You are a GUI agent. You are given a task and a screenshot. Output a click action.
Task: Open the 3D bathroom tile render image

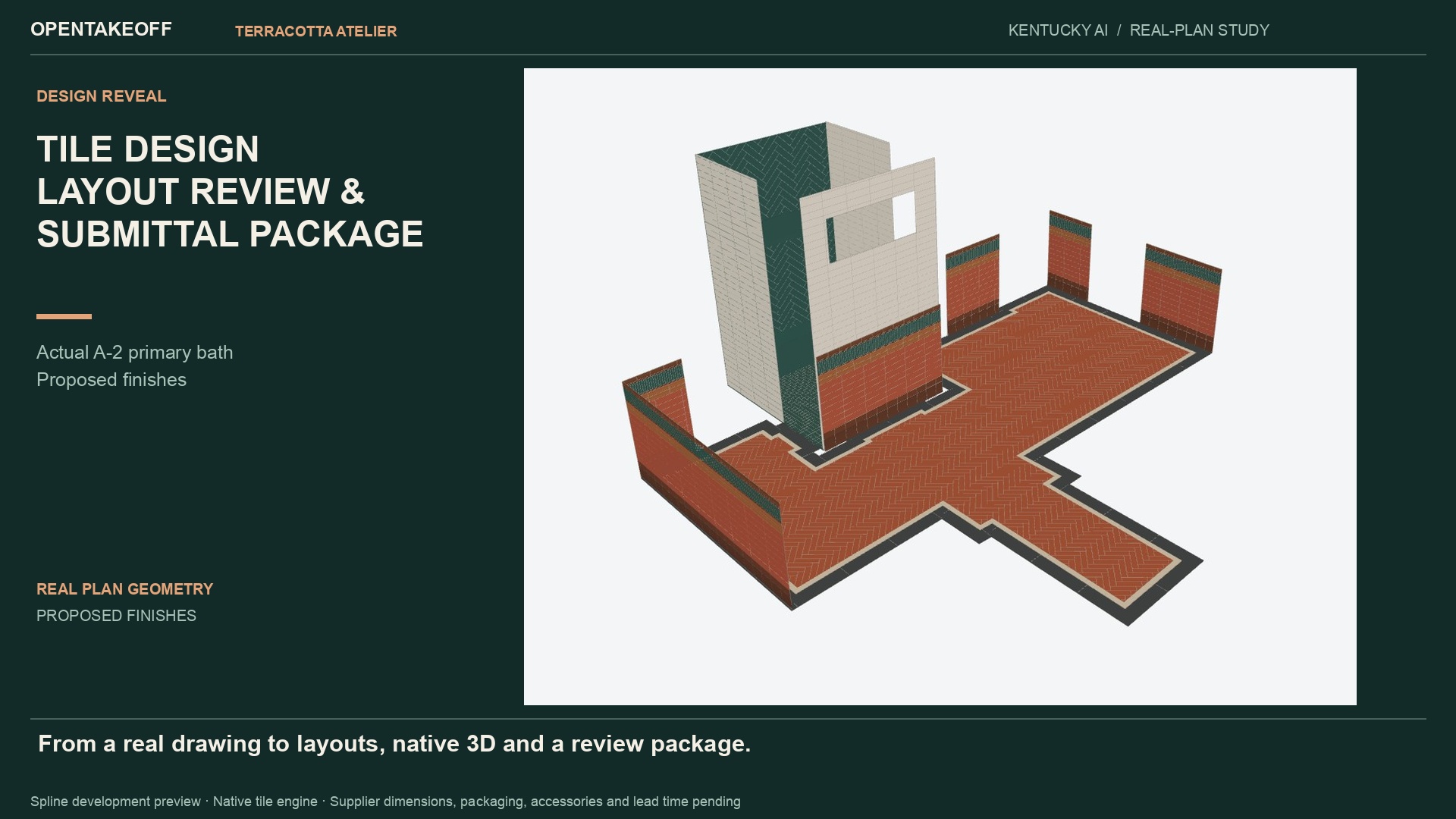(x=940, y=387)
